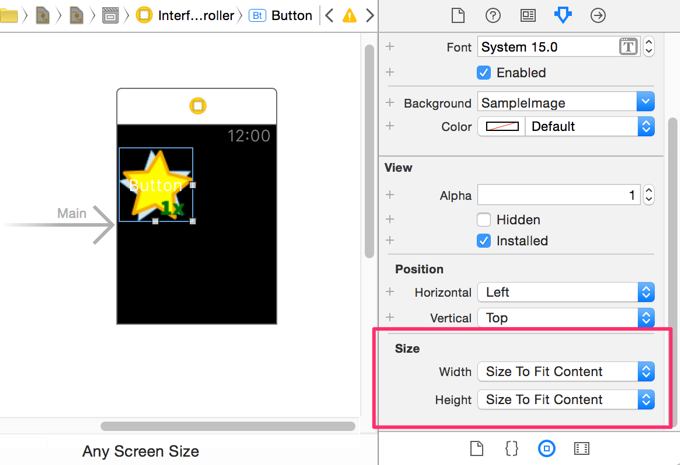
Task: Uncheck the Installed checkbox
Action: pos(484,241)
